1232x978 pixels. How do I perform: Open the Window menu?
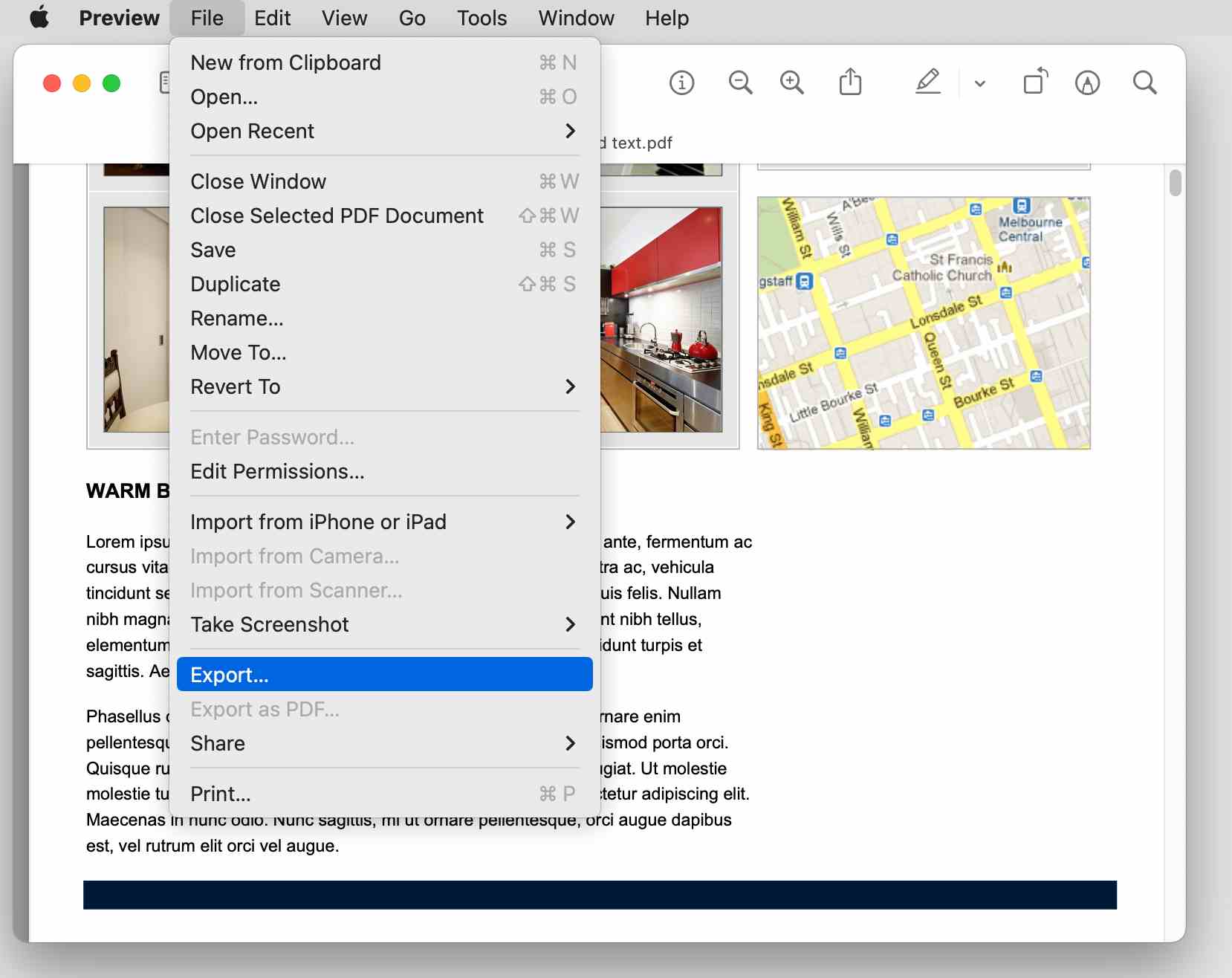coord(576,18)
